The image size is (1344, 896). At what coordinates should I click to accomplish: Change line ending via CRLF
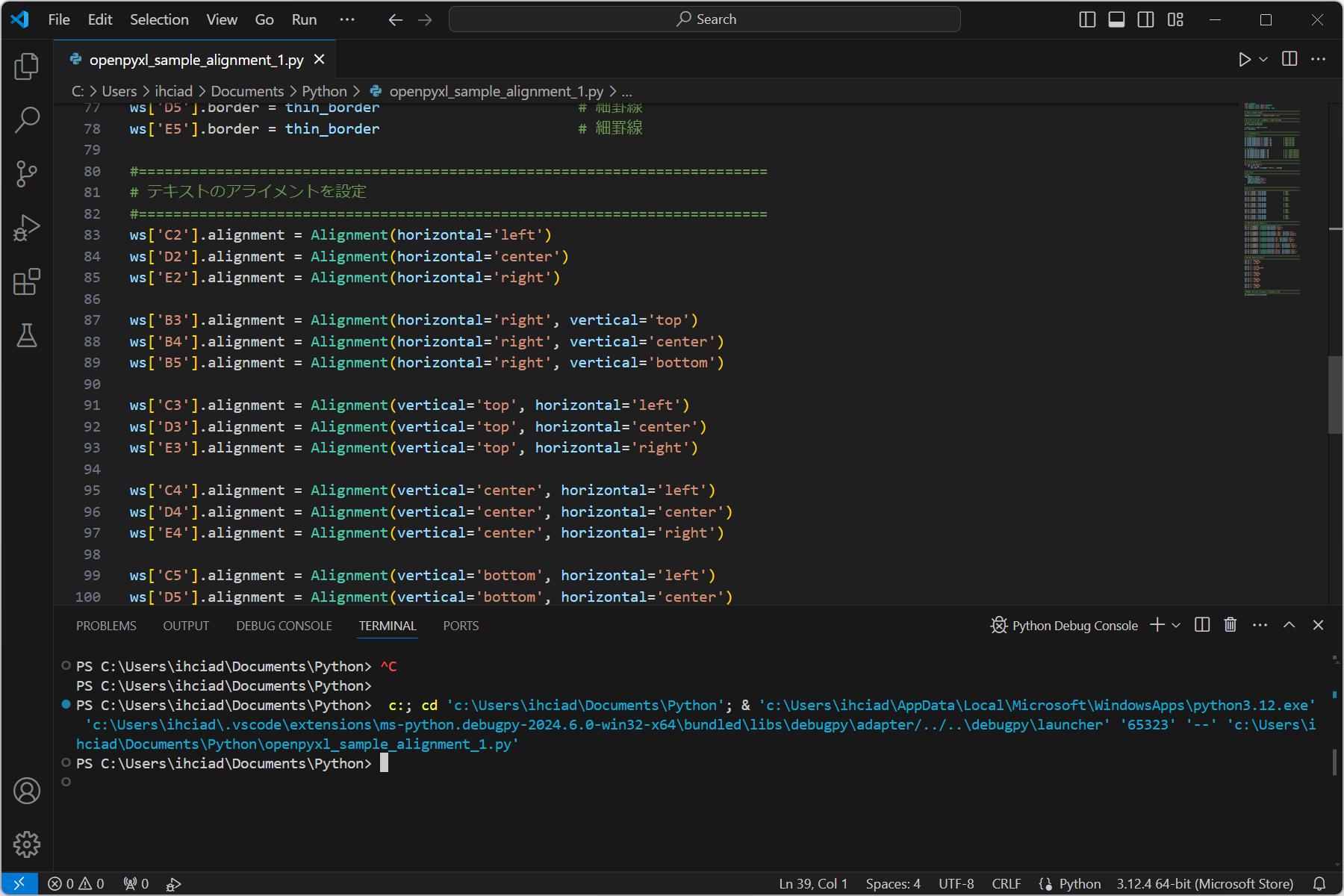point(1007,884)
